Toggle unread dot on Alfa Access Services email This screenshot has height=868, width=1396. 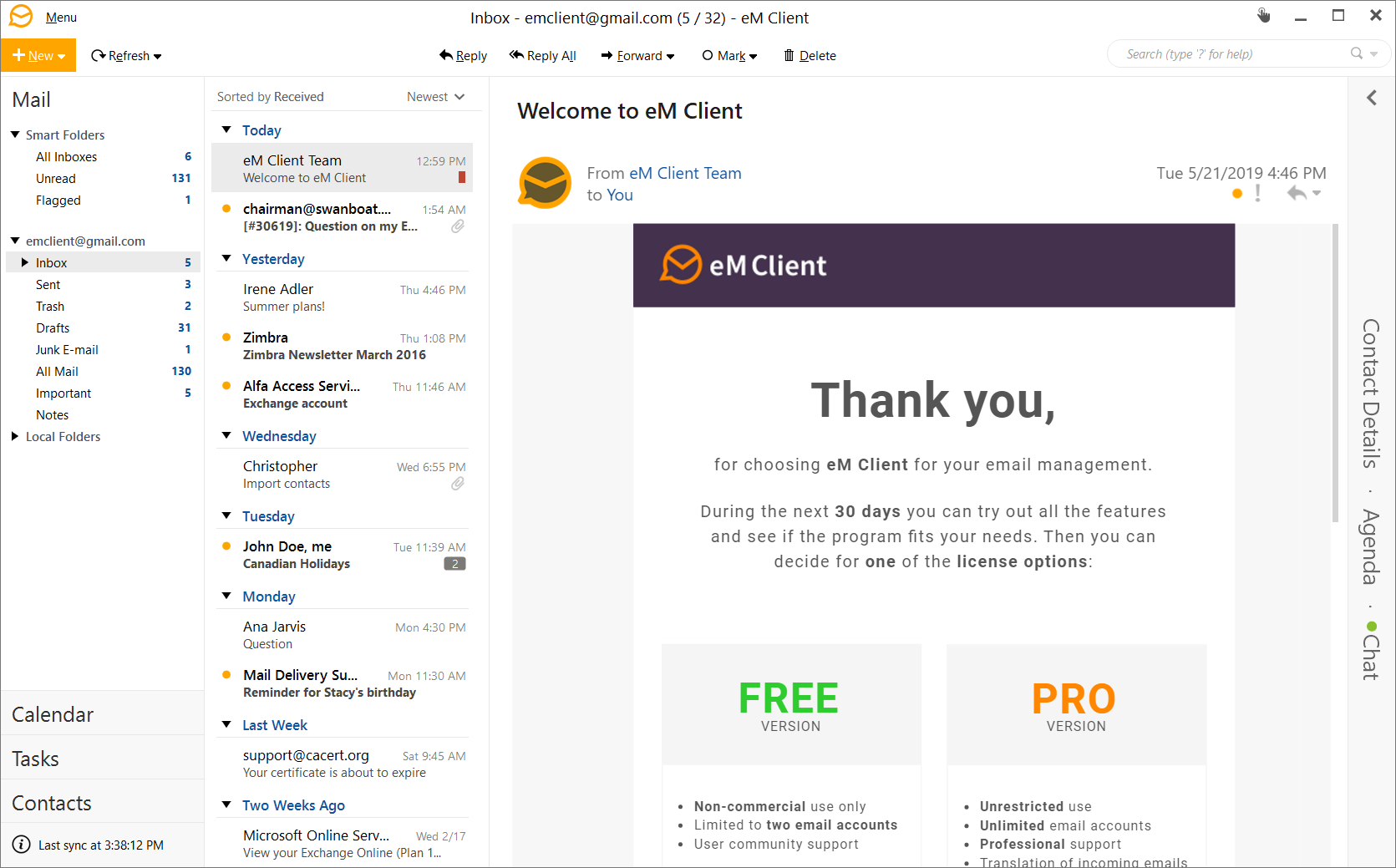(x=226, y=386)
